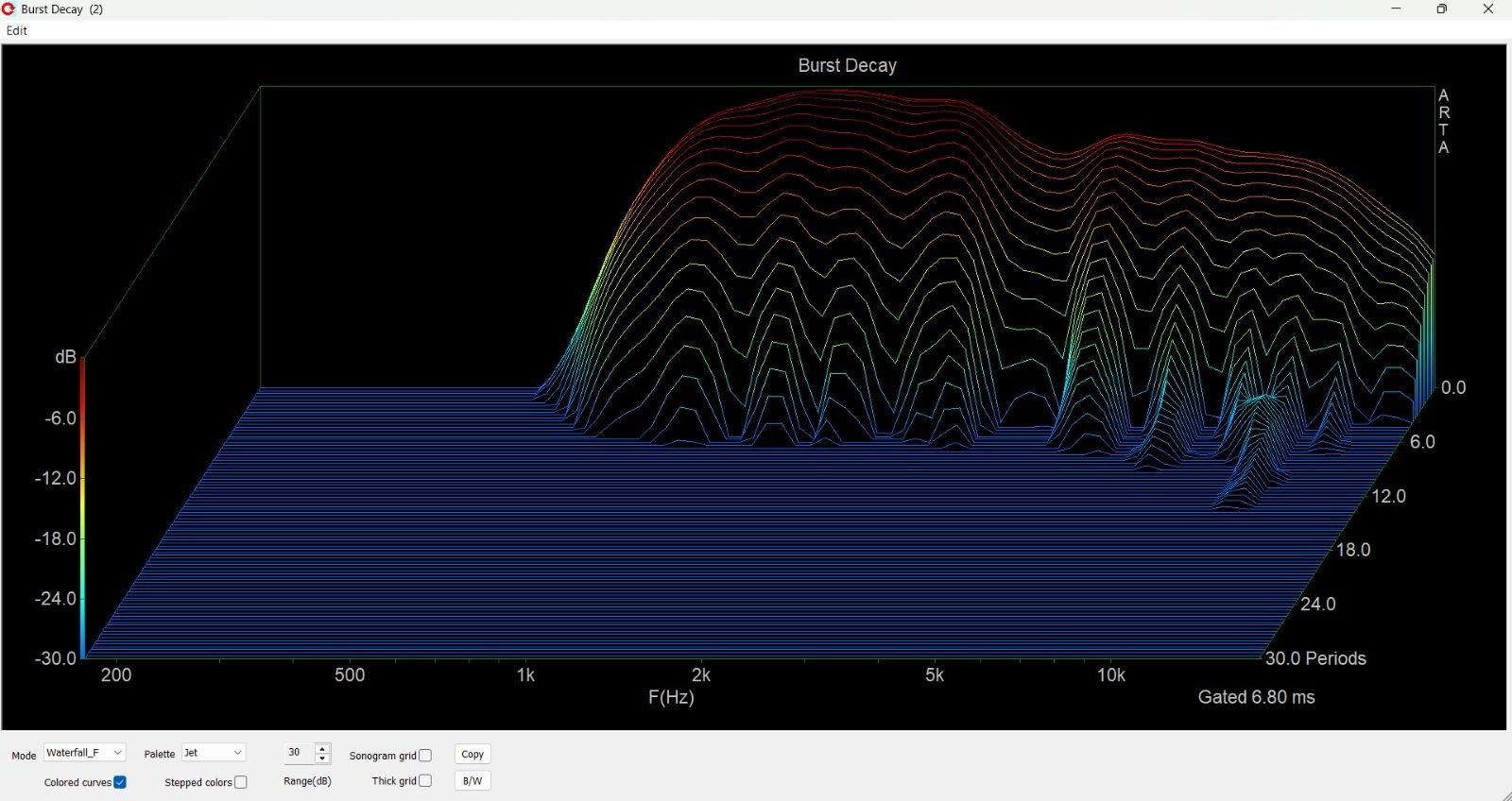Viewport: 1512px width, 801px height.
Task: Click the 2k frequency tick label
Action: [701, 675]
